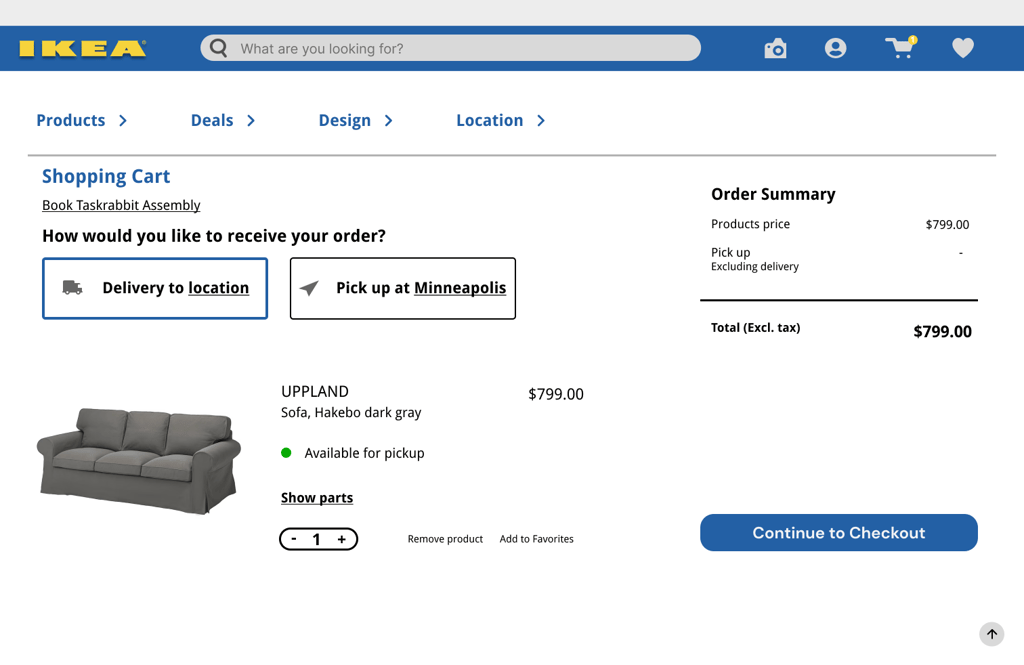Open the Book Taskrabbit Assembly link
1024x665 pixels.
point(121,205)
